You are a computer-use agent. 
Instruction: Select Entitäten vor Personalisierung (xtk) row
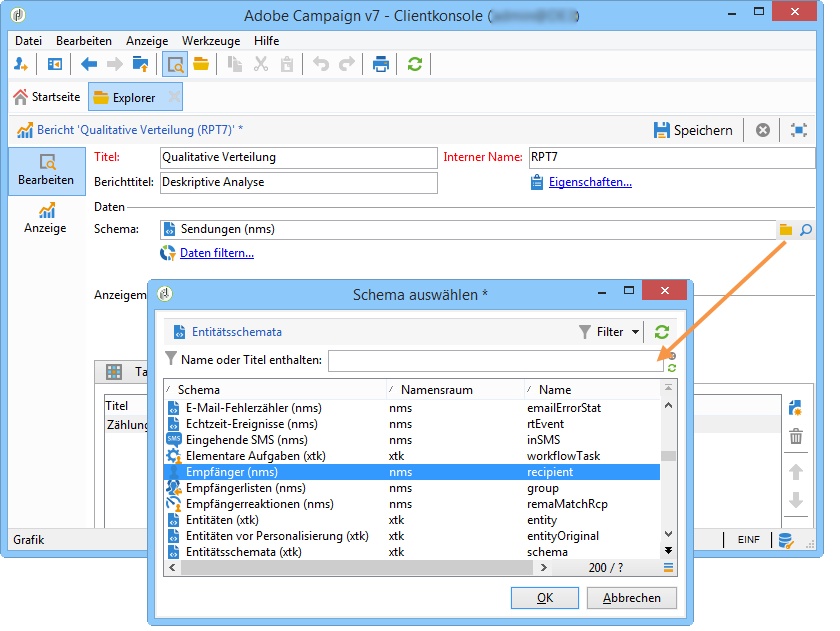pyautogui.click(x=411, y=536)
